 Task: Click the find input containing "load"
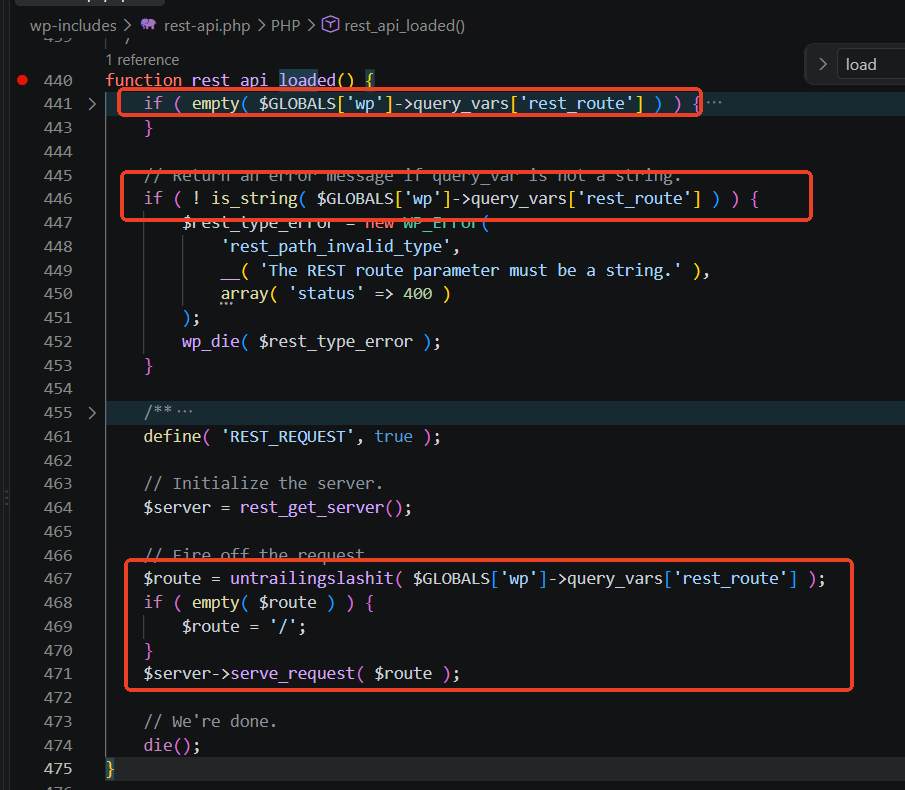pos(872,64)
